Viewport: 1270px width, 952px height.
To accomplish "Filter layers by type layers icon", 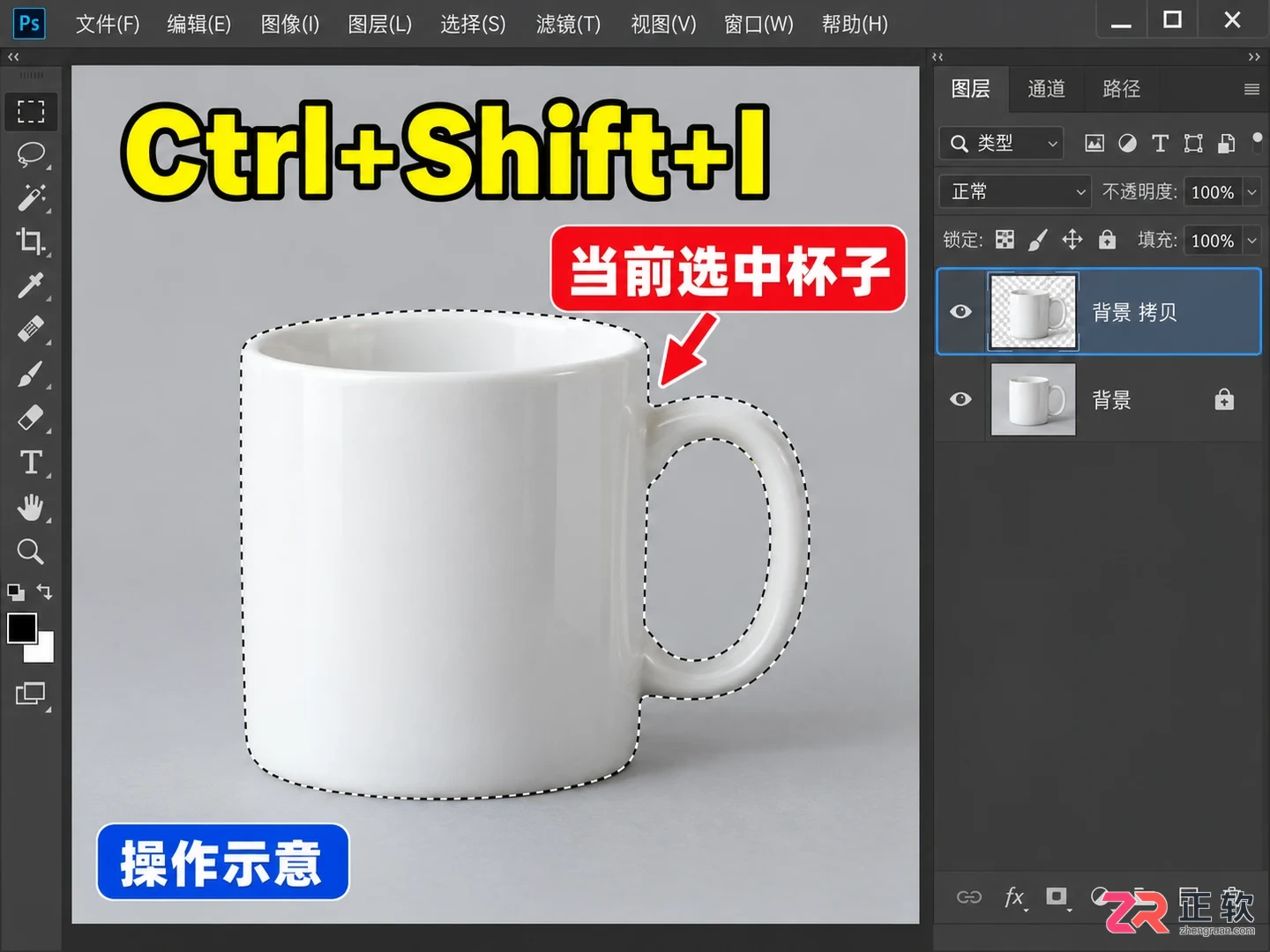I will point(1160,143).
